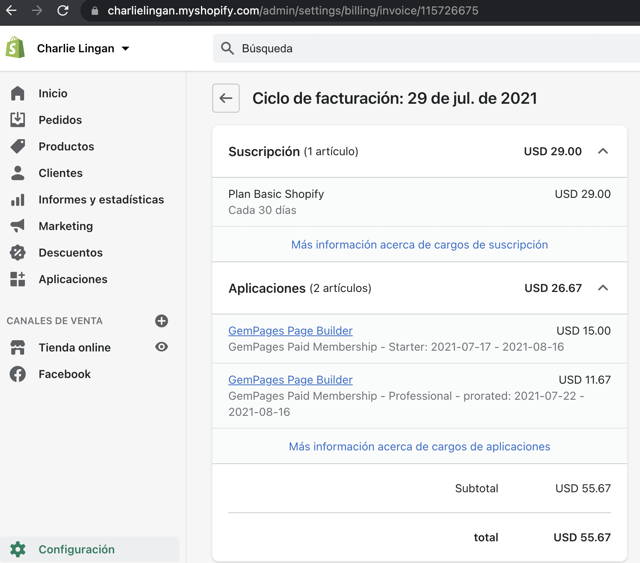Open Inicio via the house icon
The image size is (640, 563).
[18, 93]
